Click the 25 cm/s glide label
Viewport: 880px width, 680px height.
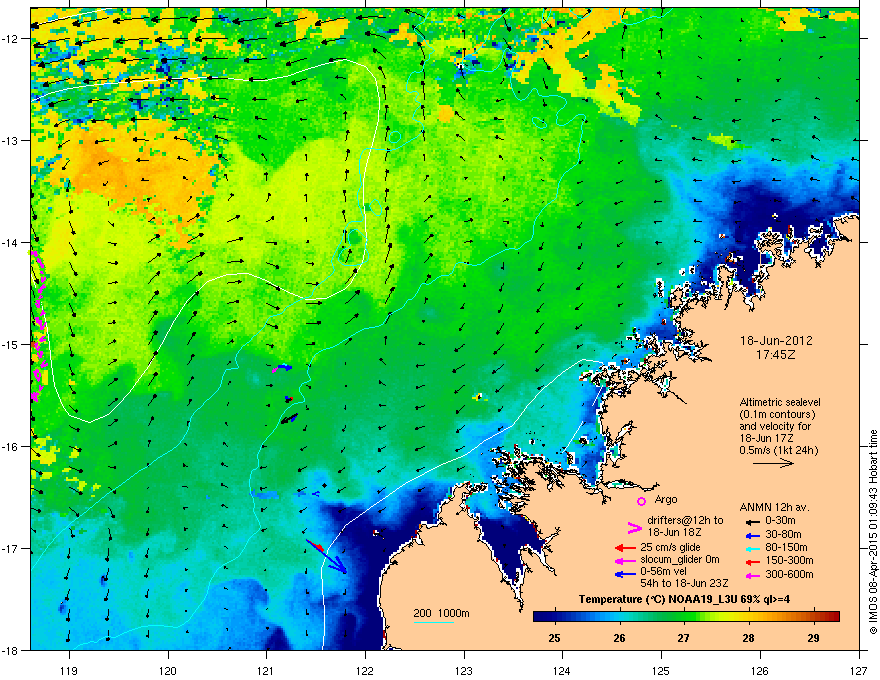[670, 547]
